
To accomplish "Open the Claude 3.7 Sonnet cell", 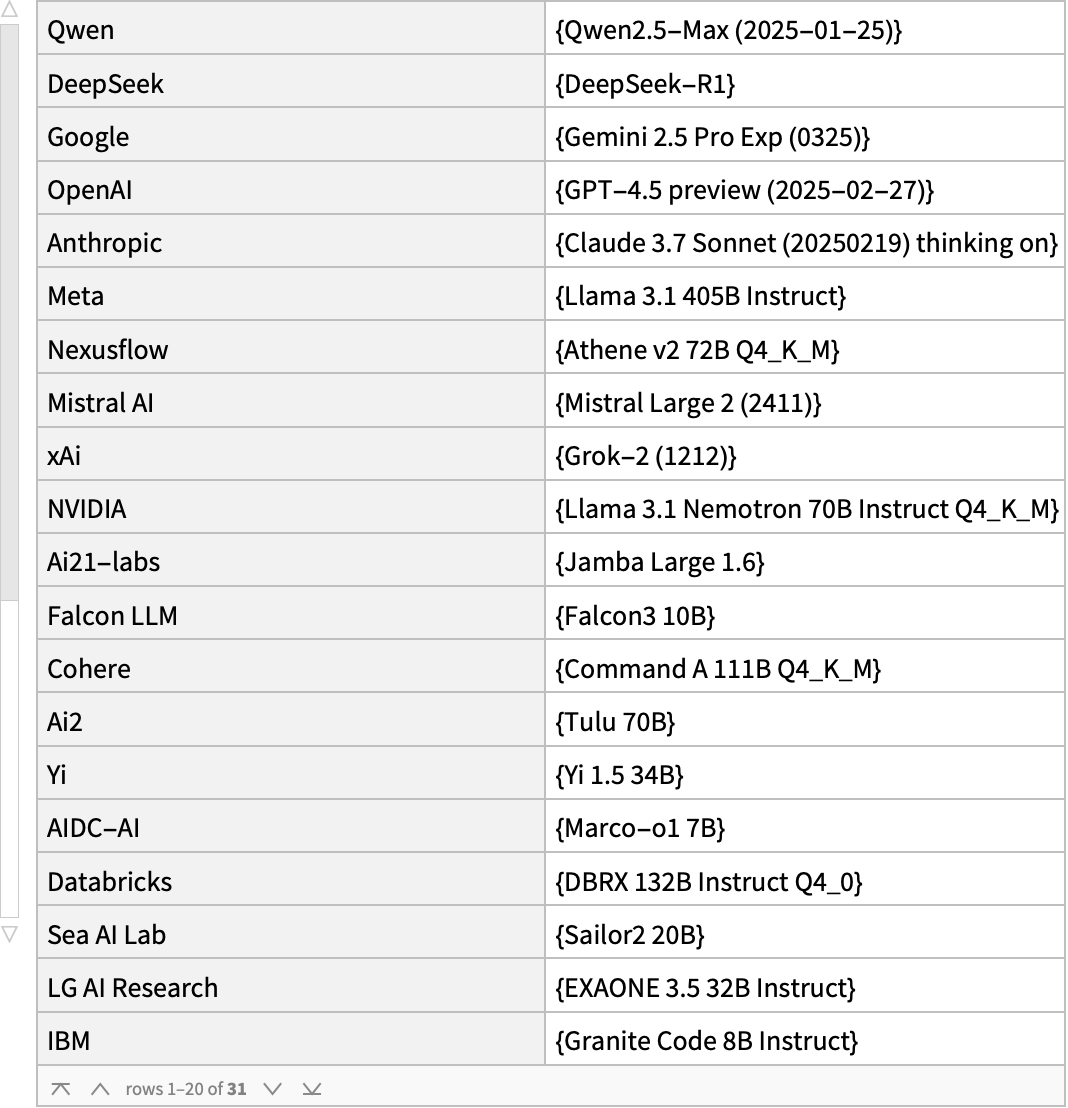I will 806,243.
